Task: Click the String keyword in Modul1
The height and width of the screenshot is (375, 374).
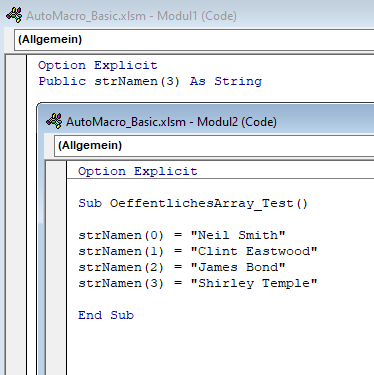Action: (x=238, y=81)
